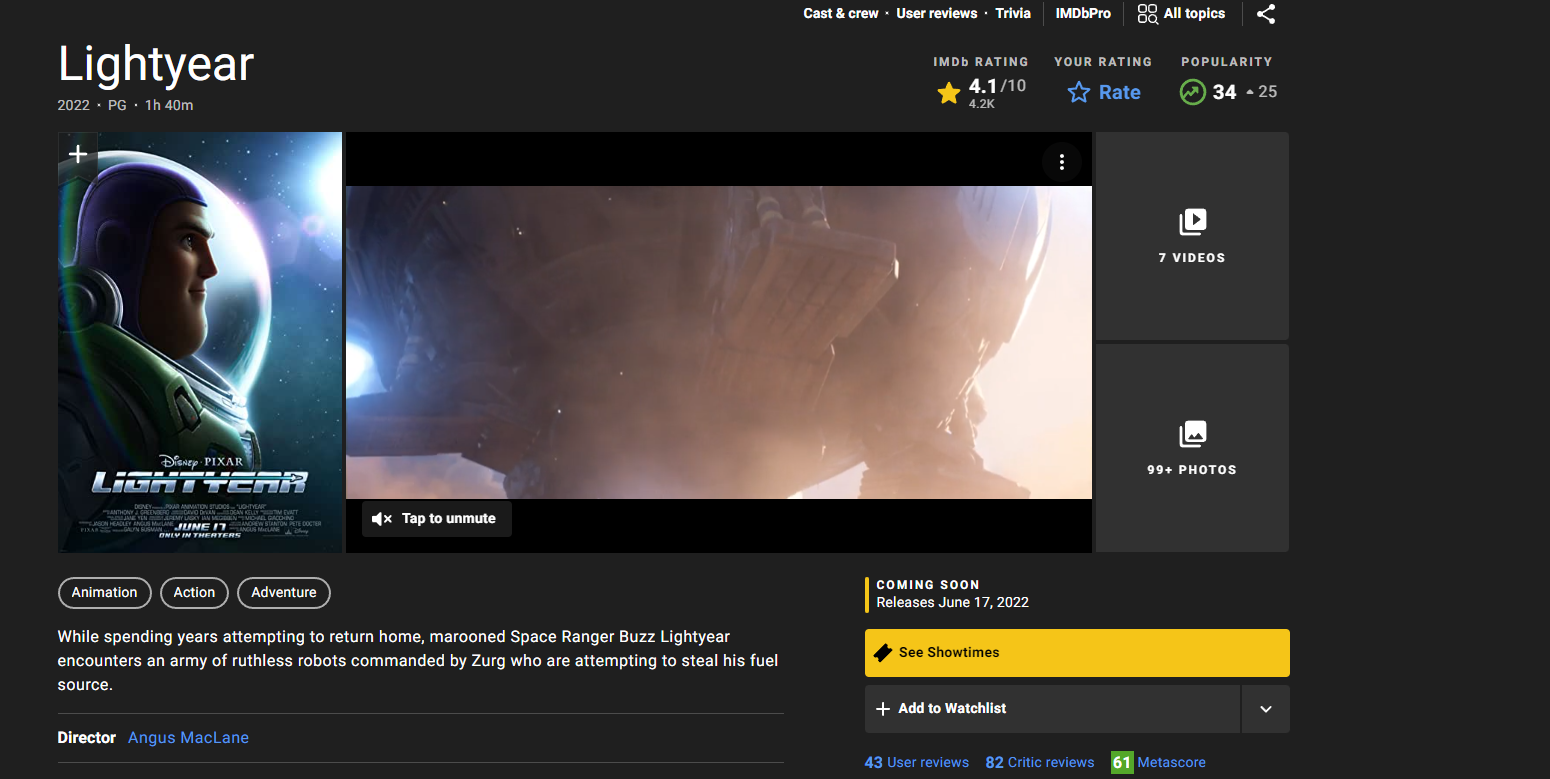1550x779 pixels.
Task: View the 43 User reviews
Action: pos(917,763)
